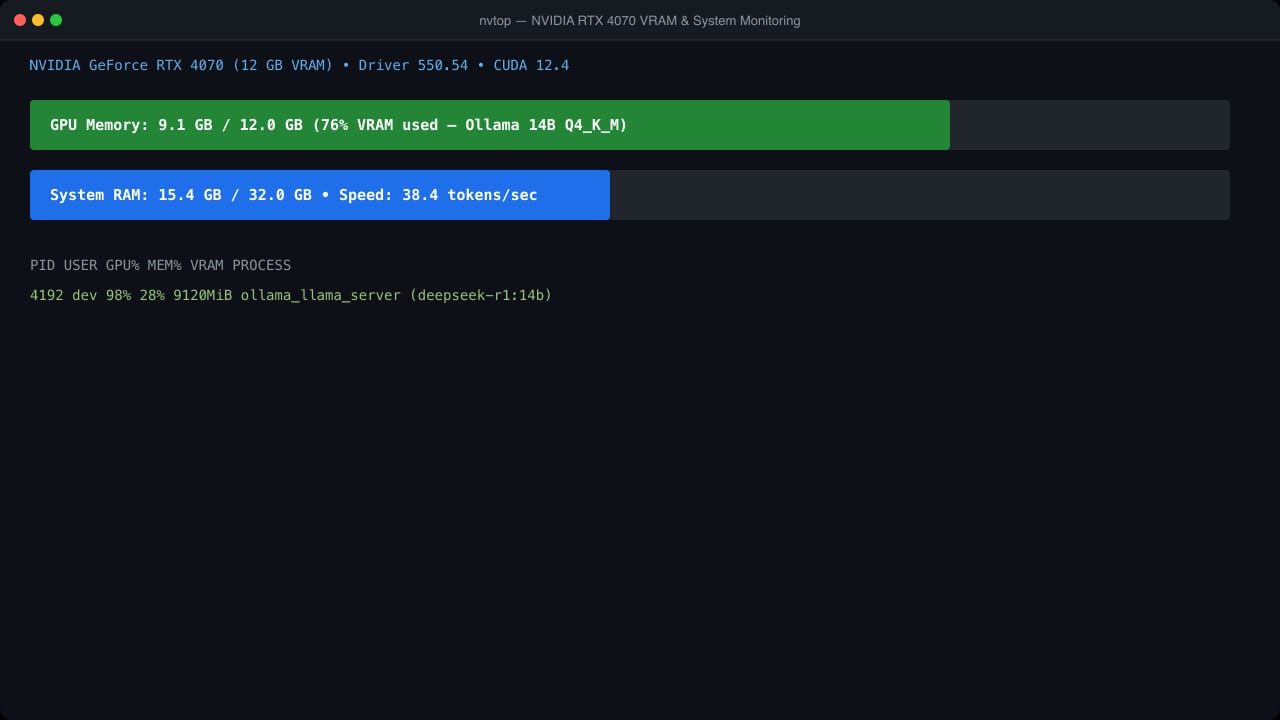Click the blue System RAM usage bar
The image size is (1280, 720).
point(320,195)
